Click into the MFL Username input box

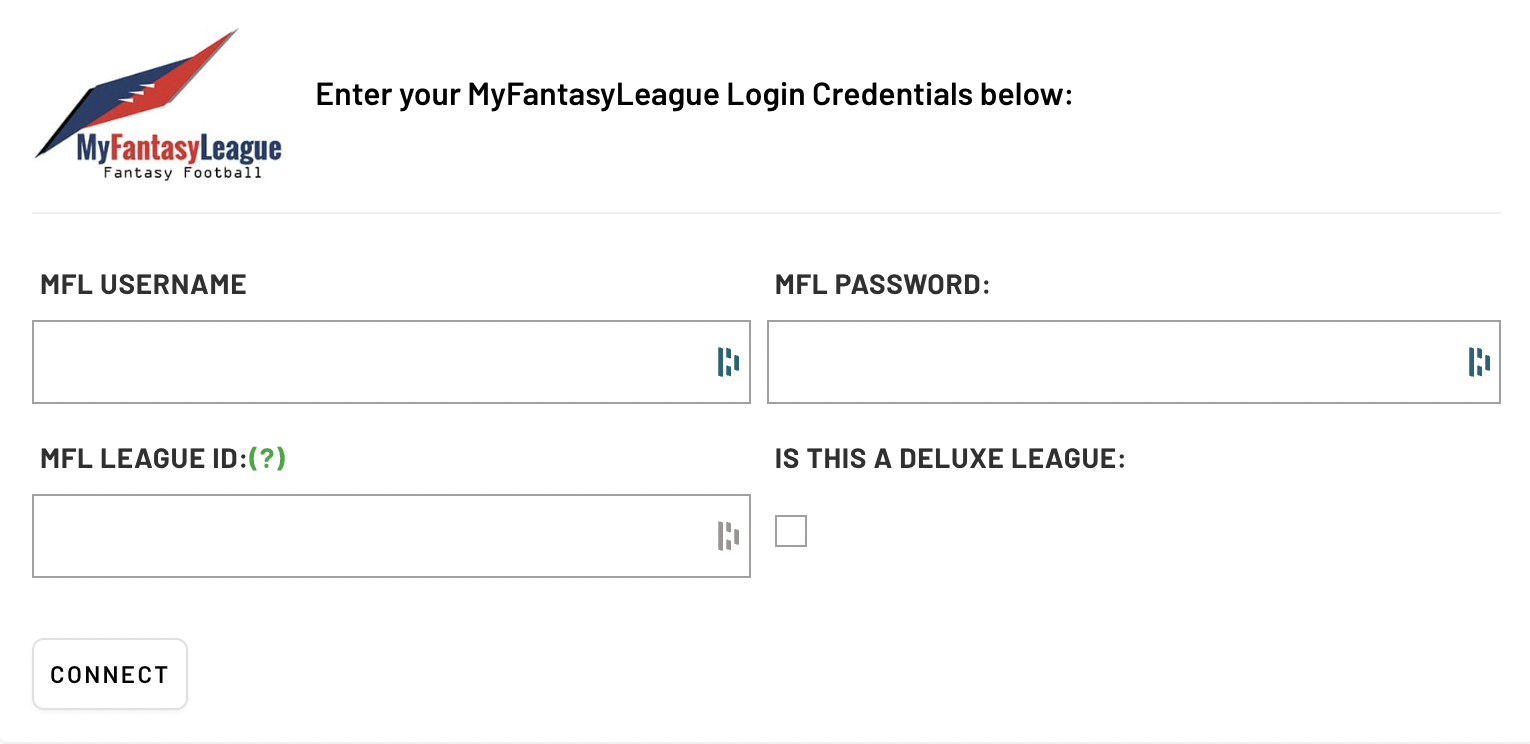pyautogui.click(x=350, y=362)
